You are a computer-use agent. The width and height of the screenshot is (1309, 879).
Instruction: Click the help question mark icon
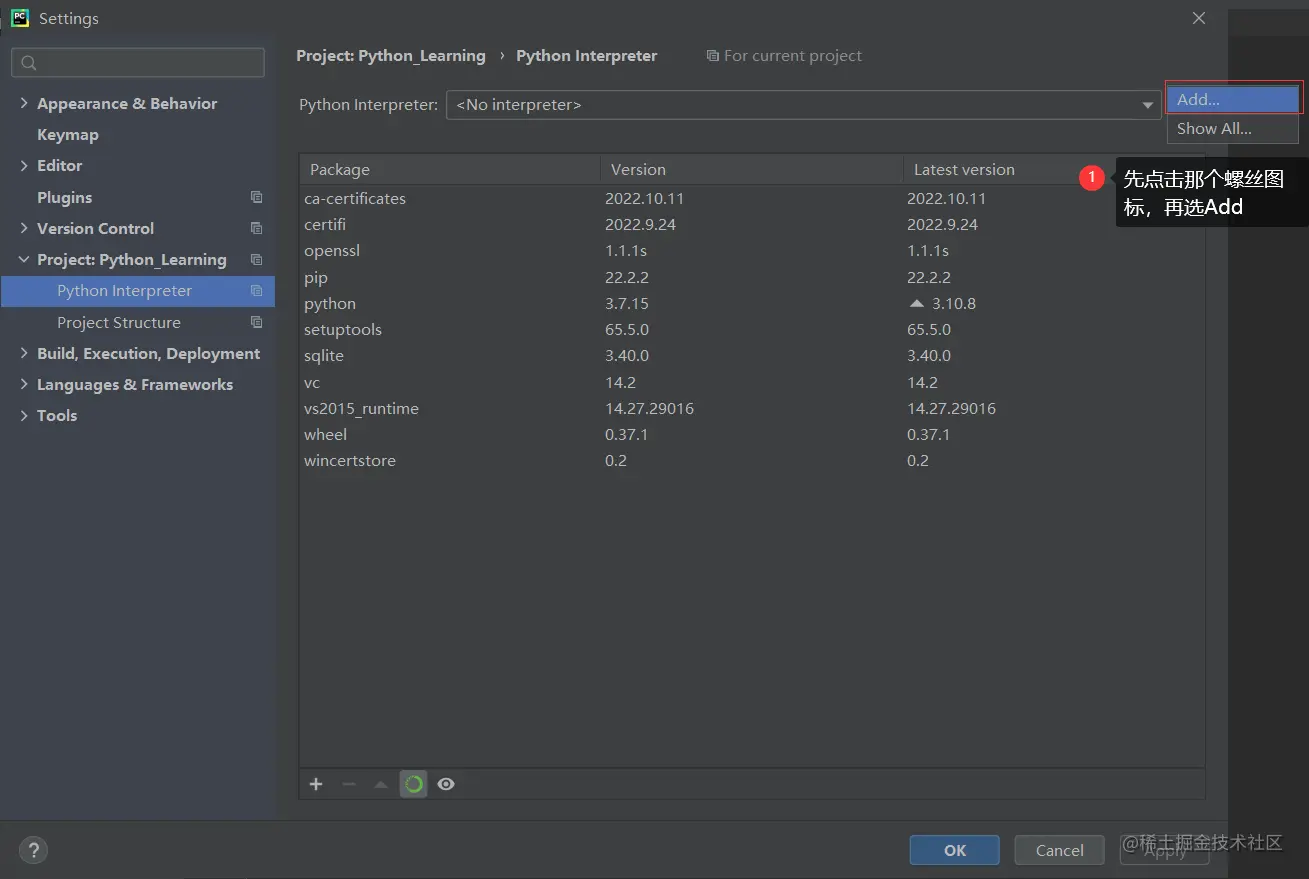click(33, 850)
